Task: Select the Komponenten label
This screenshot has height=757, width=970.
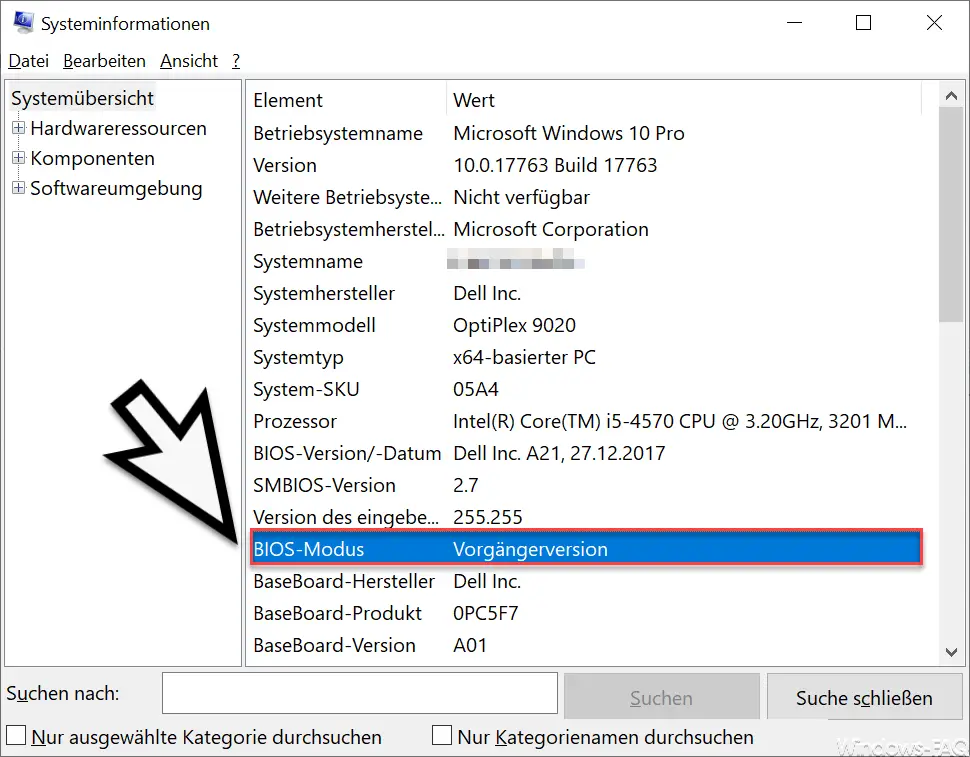Action: (x=92, y=158)
